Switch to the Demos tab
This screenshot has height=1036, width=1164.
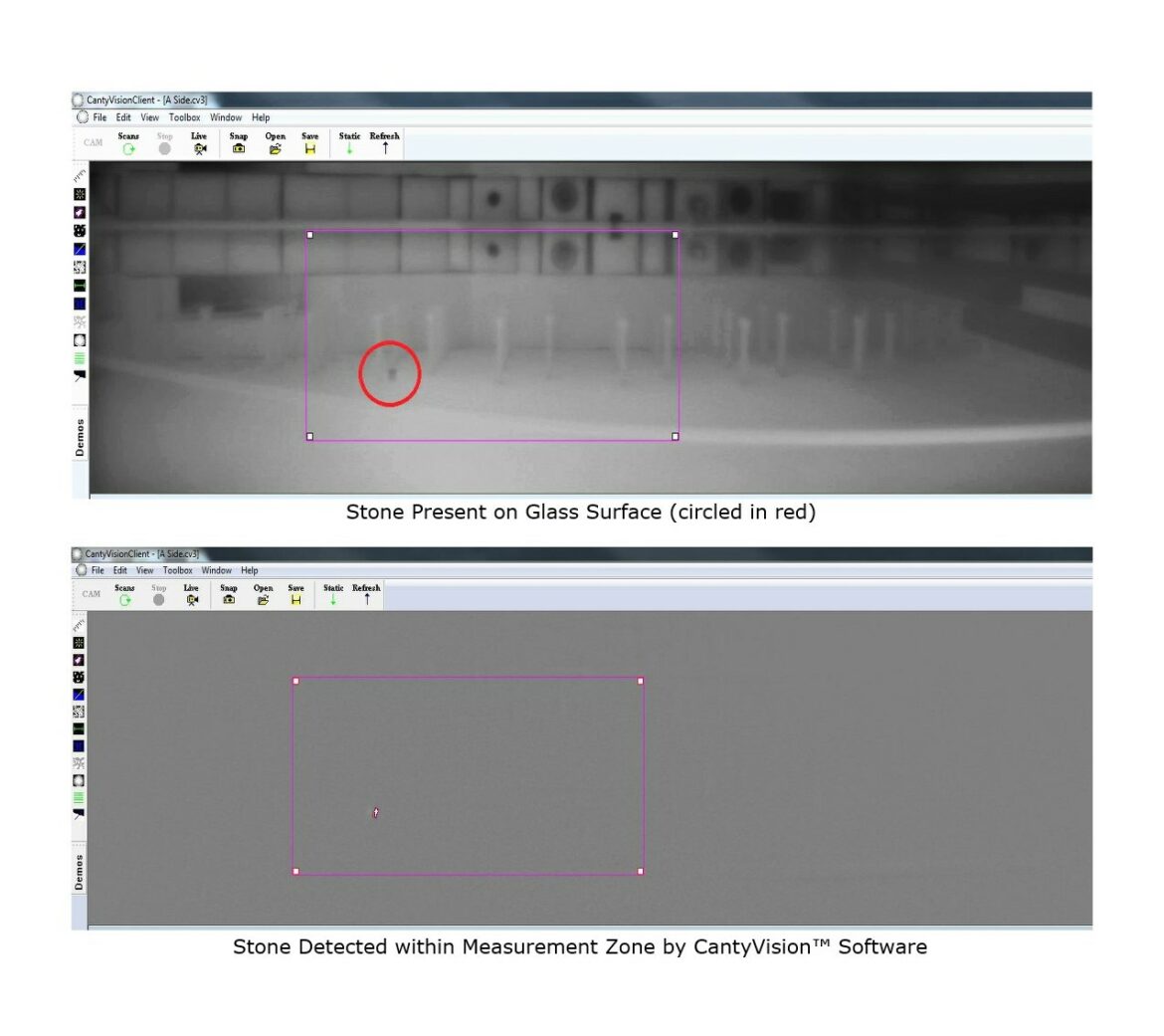click(x=80, y=438)
